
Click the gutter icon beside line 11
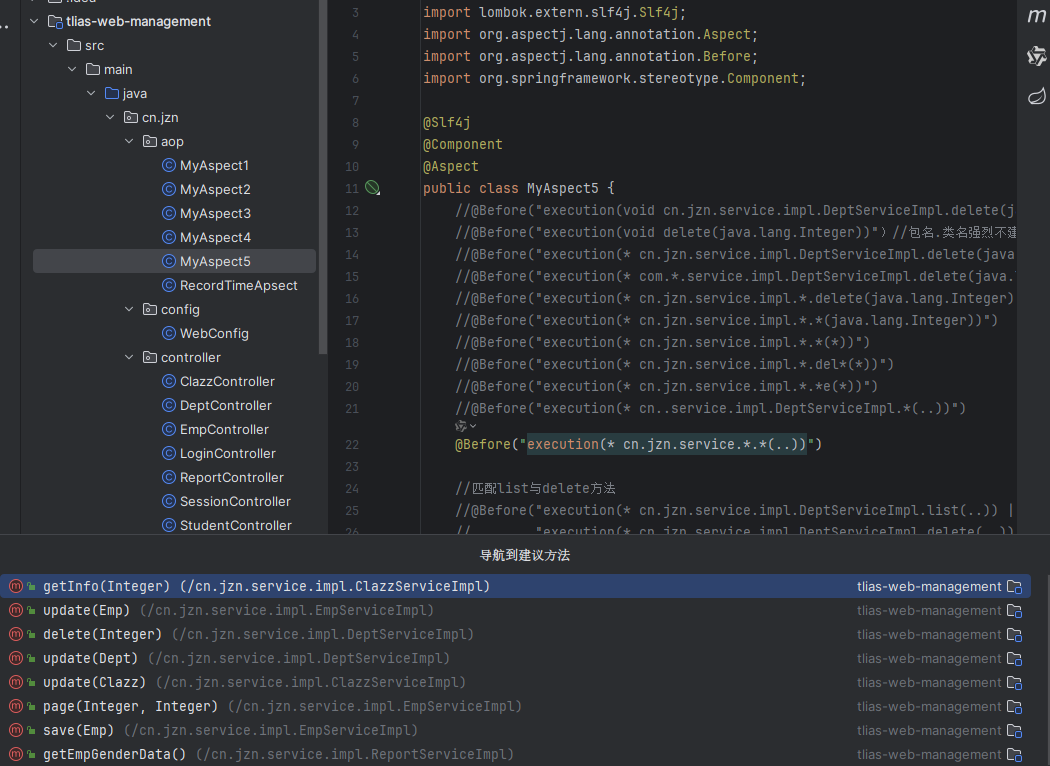(372, 188)
